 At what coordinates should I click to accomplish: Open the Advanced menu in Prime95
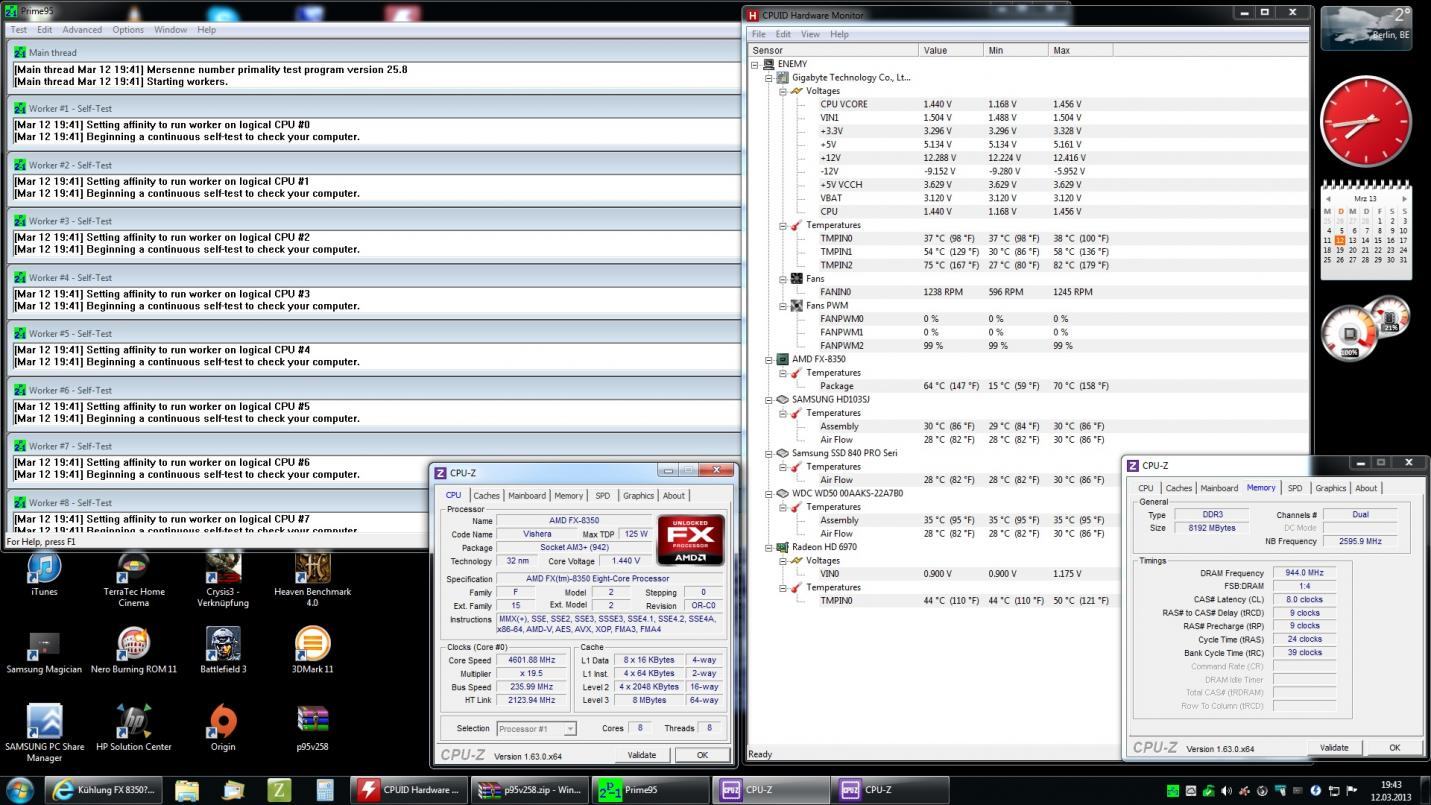[82, 29]
